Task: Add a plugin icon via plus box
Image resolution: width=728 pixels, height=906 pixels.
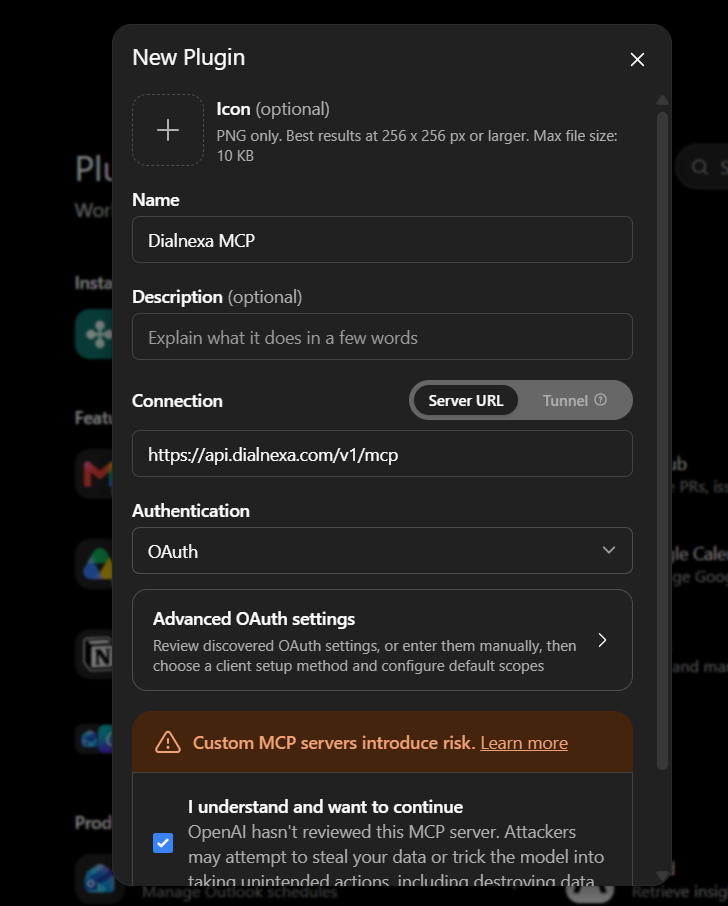Action: click(x=168, y=130)
